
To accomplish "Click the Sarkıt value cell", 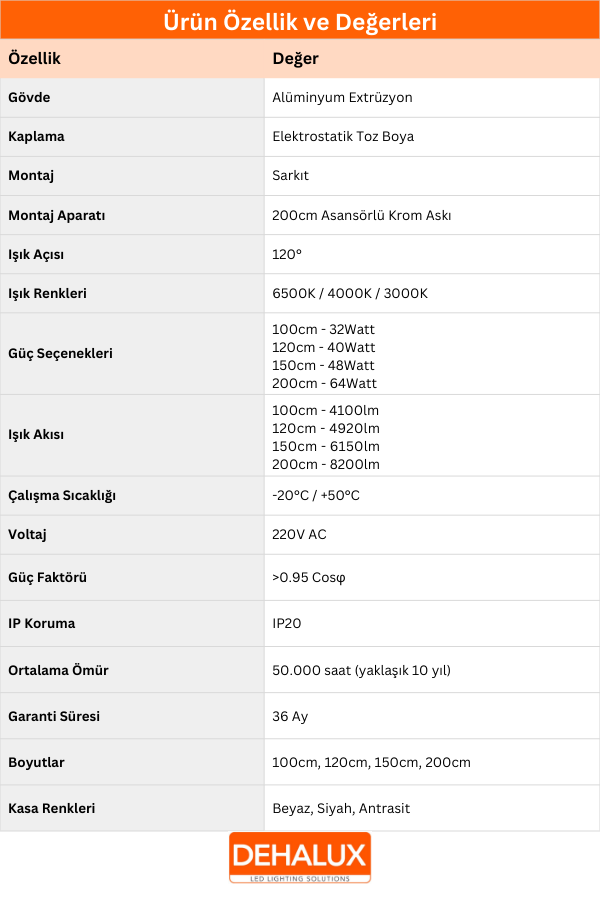I will coord(291,176).
